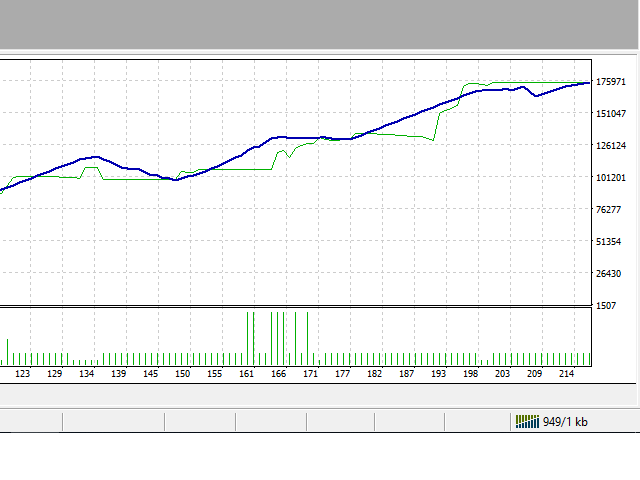Click the x-axis label 177
The width and height of the screenshot is (640, 480).
click(342, 373)
